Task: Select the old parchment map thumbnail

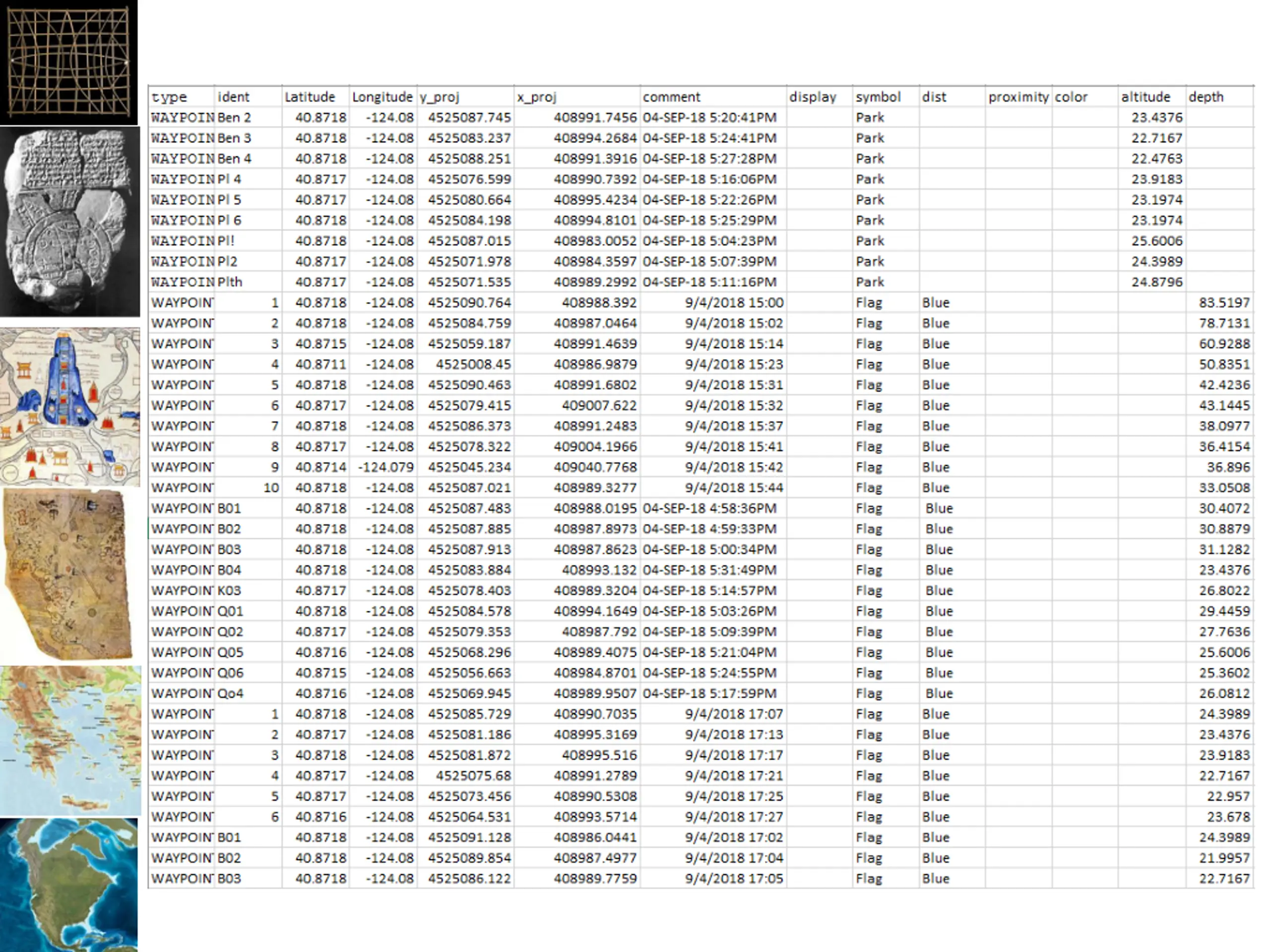Action: click(x=68, y=574)
